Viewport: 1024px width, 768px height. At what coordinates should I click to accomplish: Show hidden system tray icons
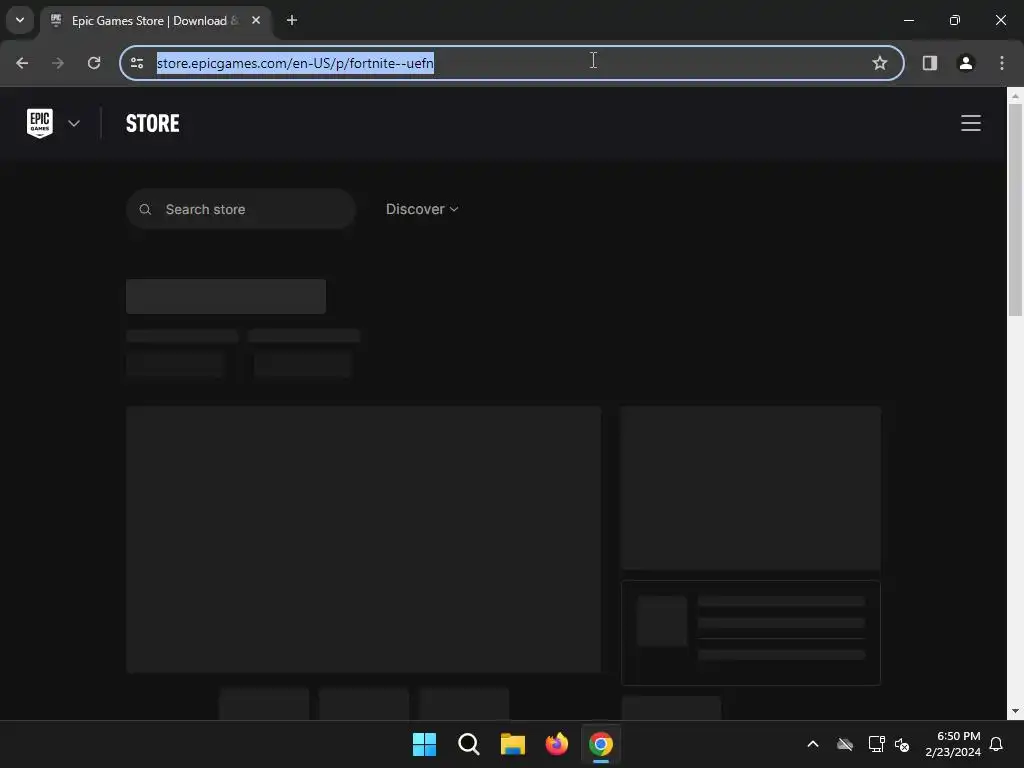(813, 744)
